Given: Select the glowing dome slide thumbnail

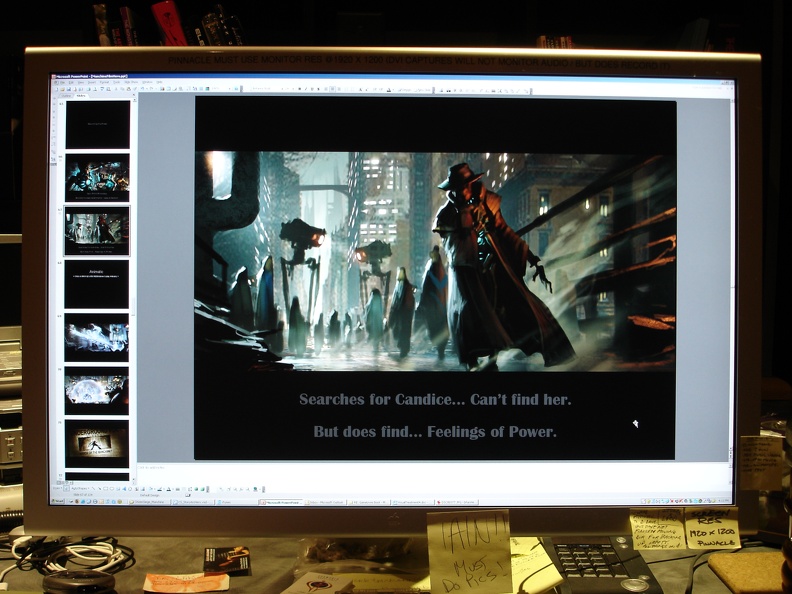Looking at the screenshot, I should pyautogui.click(x=96, y=391).
